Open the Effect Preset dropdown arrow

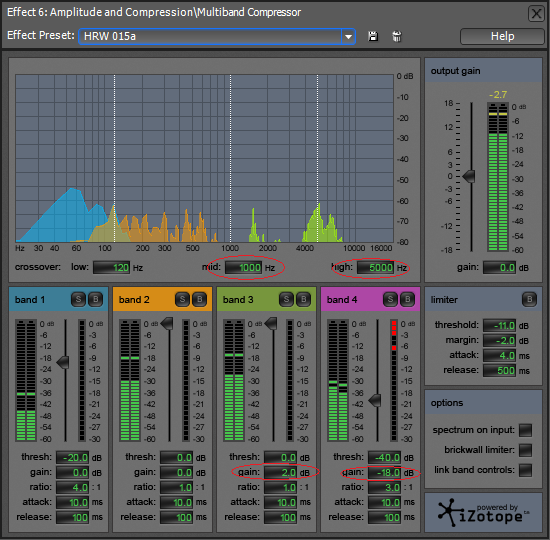pyautogui.click(x=348, y=36)
